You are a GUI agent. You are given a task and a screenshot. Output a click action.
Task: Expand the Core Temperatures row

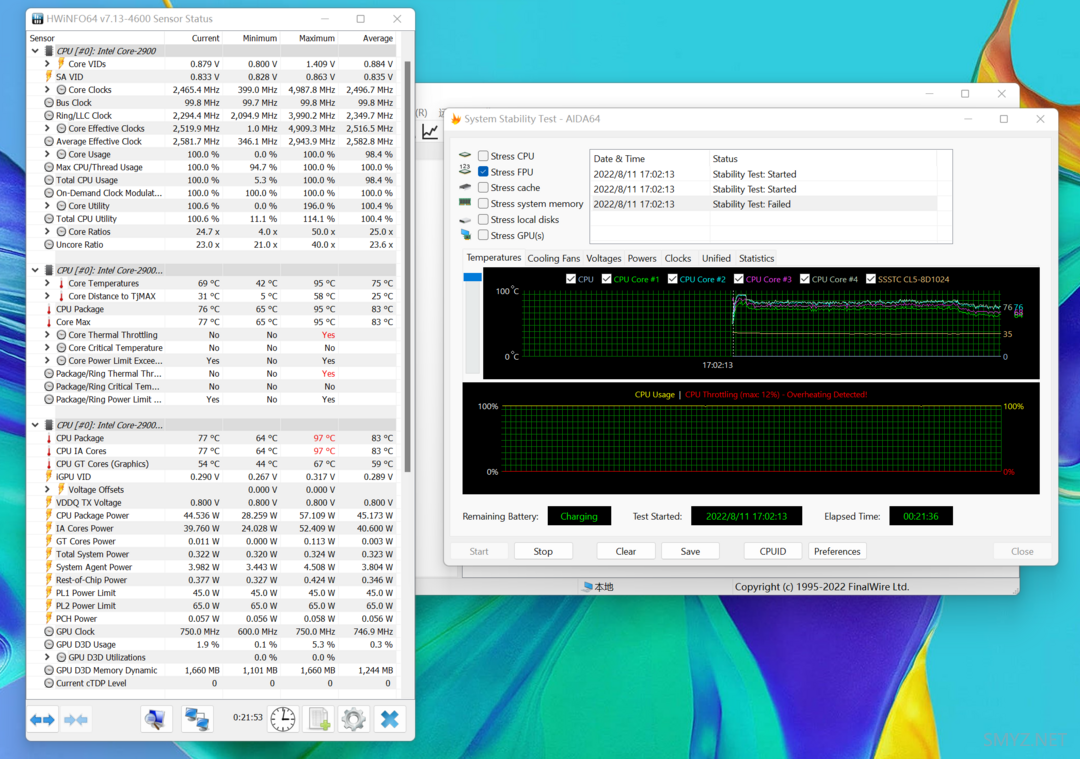(48, 283)
